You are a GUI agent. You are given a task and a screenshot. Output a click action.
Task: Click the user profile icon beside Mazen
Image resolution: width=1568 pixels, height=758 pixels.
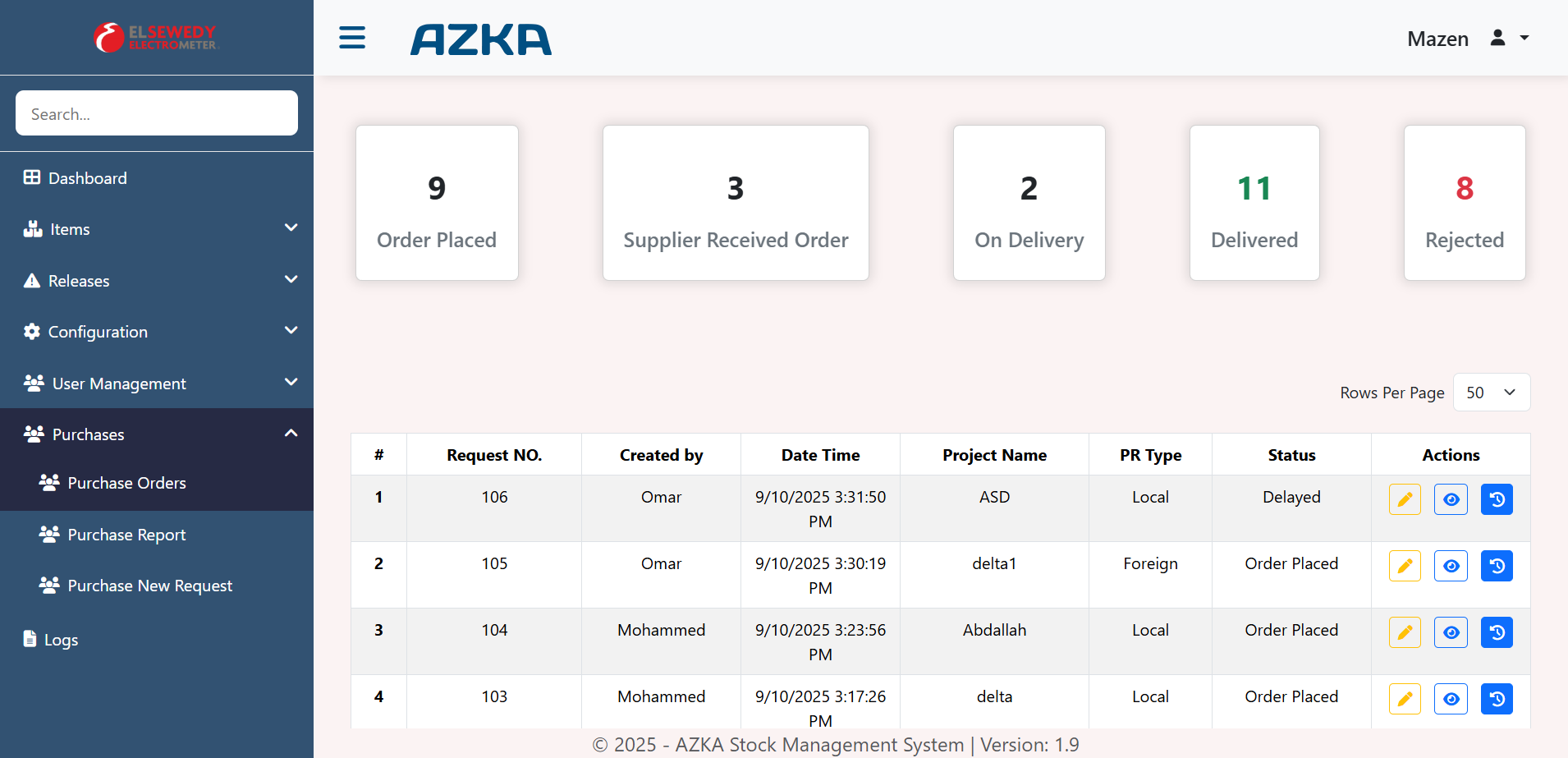click(x=1497, y=38)
